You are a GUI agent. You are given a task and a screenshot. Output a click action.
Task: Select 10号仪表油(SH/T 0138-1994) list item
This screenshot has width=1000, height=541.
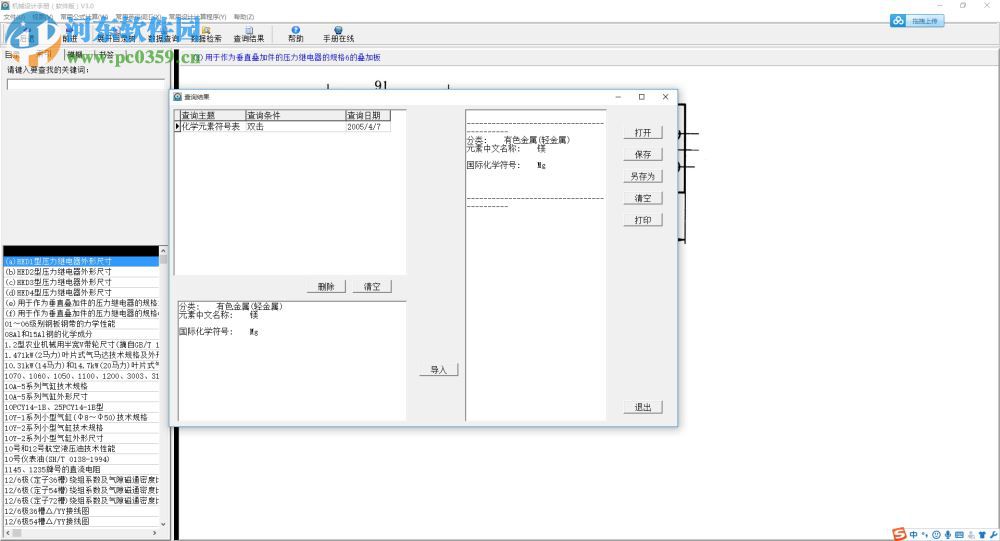81,459
